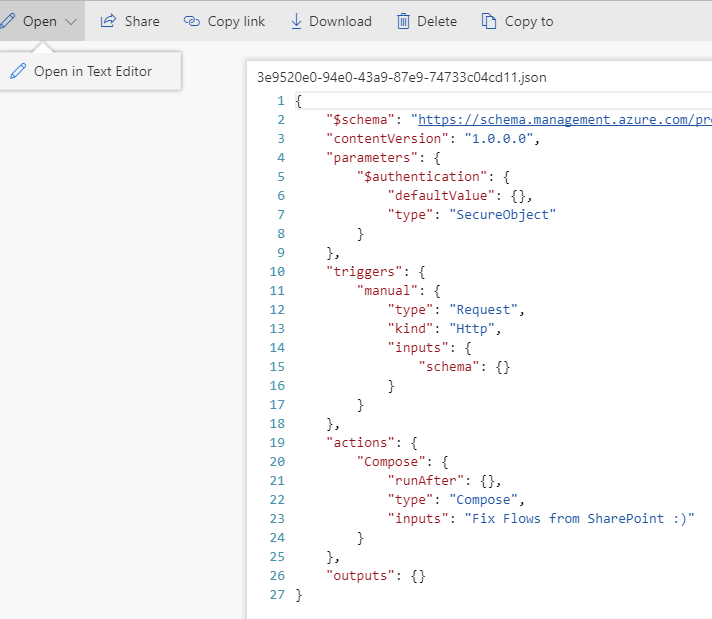Click the Share arrow icon

[108, 21]
